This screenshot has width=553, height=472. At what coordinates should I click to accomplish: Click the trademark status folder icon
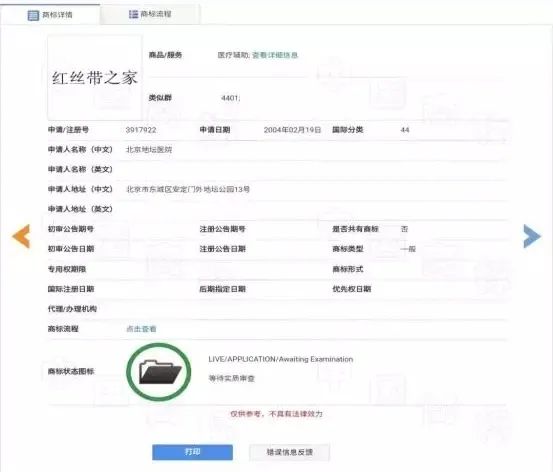(159, 372)
